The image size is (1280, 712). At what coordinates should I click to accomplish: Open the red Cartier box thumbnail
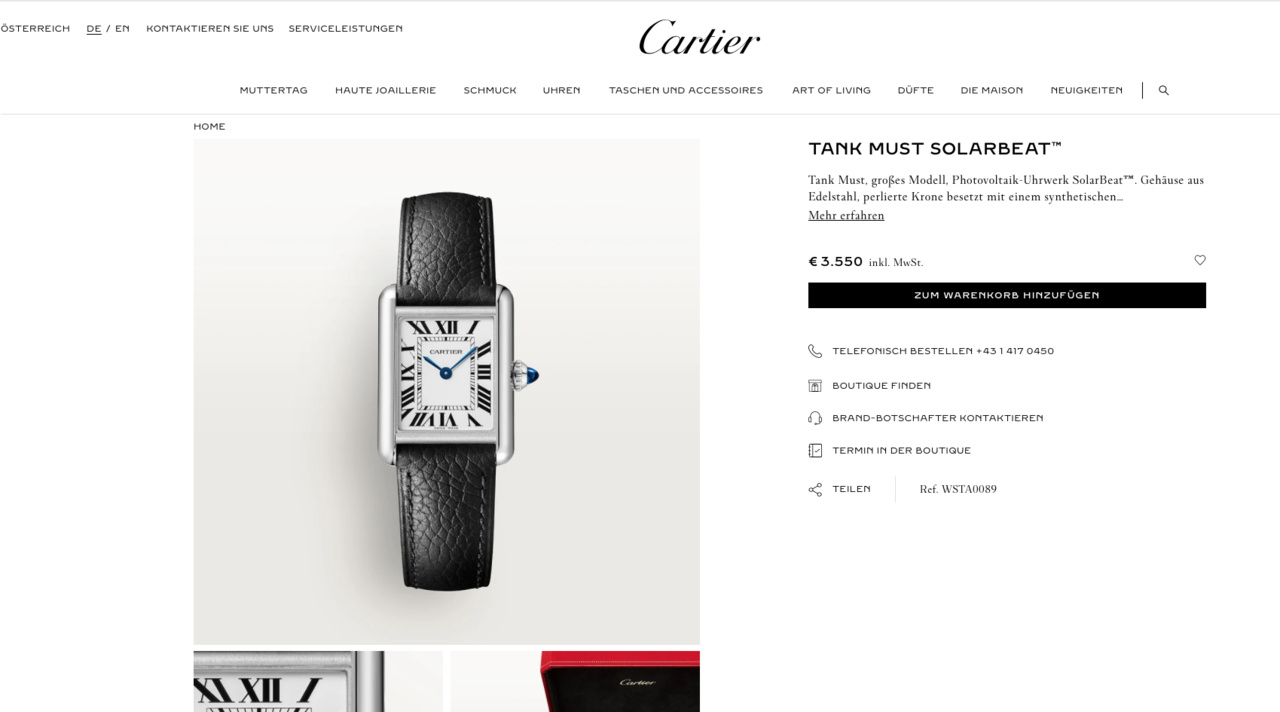(575, 682)
